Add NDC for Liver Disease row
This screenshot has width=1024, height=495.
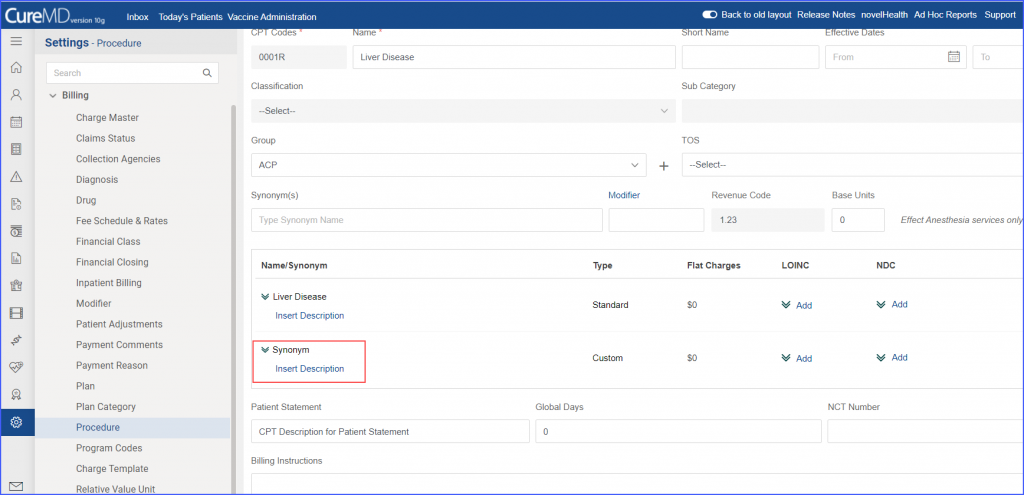tap(899, 304)
